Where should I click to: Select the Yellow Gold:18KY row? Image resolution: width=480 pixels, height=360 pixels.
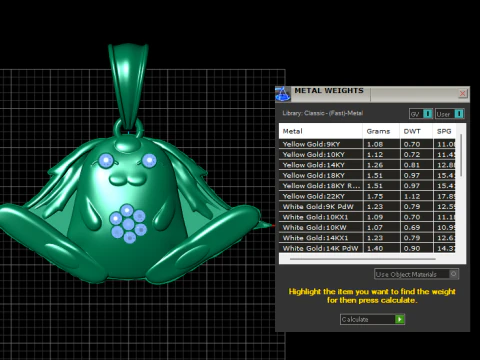click(367, 175)
